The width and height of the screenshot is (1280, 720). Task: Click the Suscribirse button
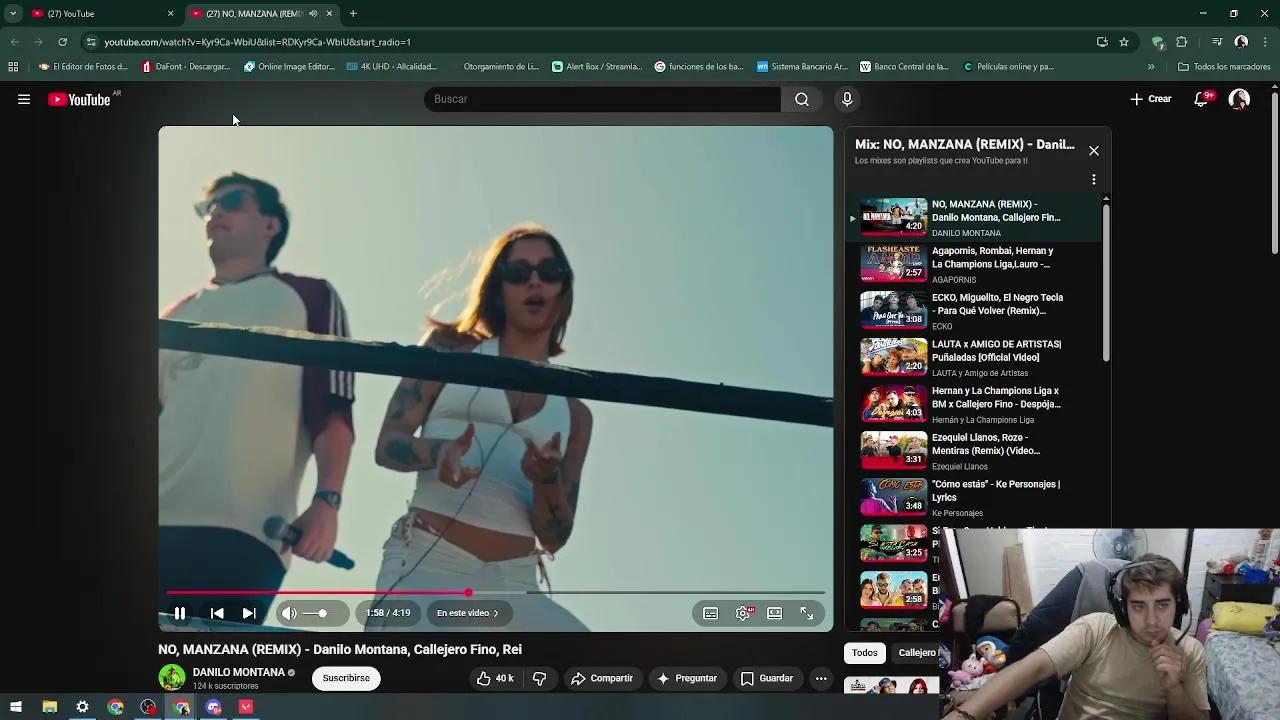point(346,678)
